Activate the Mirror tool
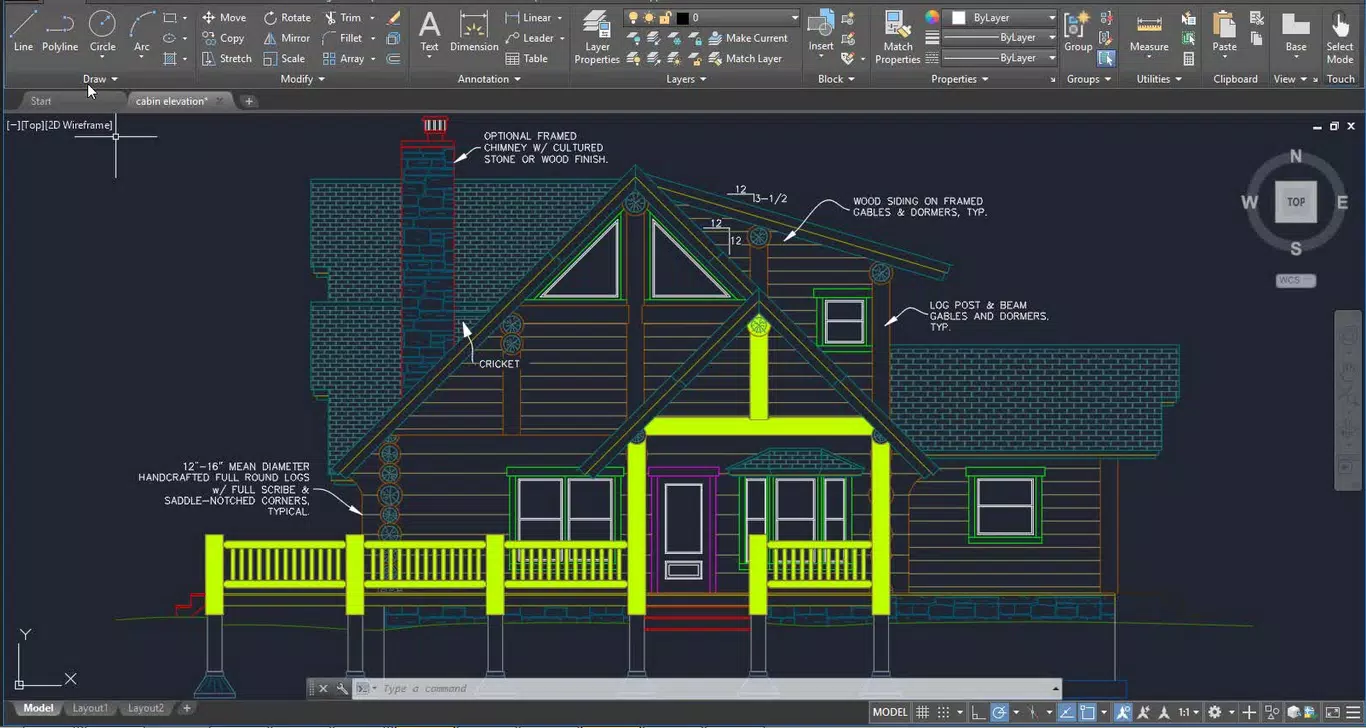This screenshot has width=1366, height=728. (x=287, y=38)
